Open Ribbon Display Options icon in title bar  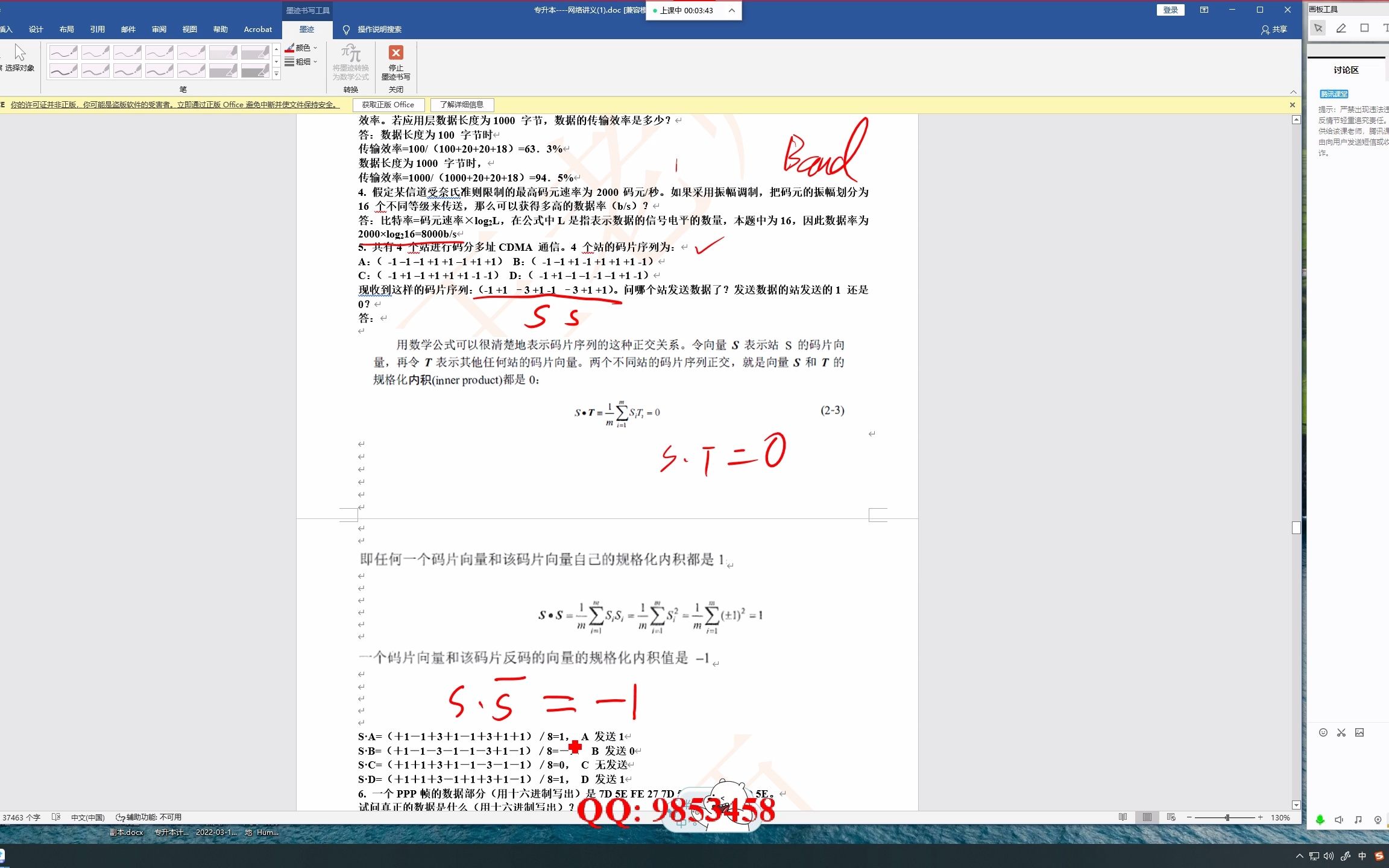[x=1204, y=10]
